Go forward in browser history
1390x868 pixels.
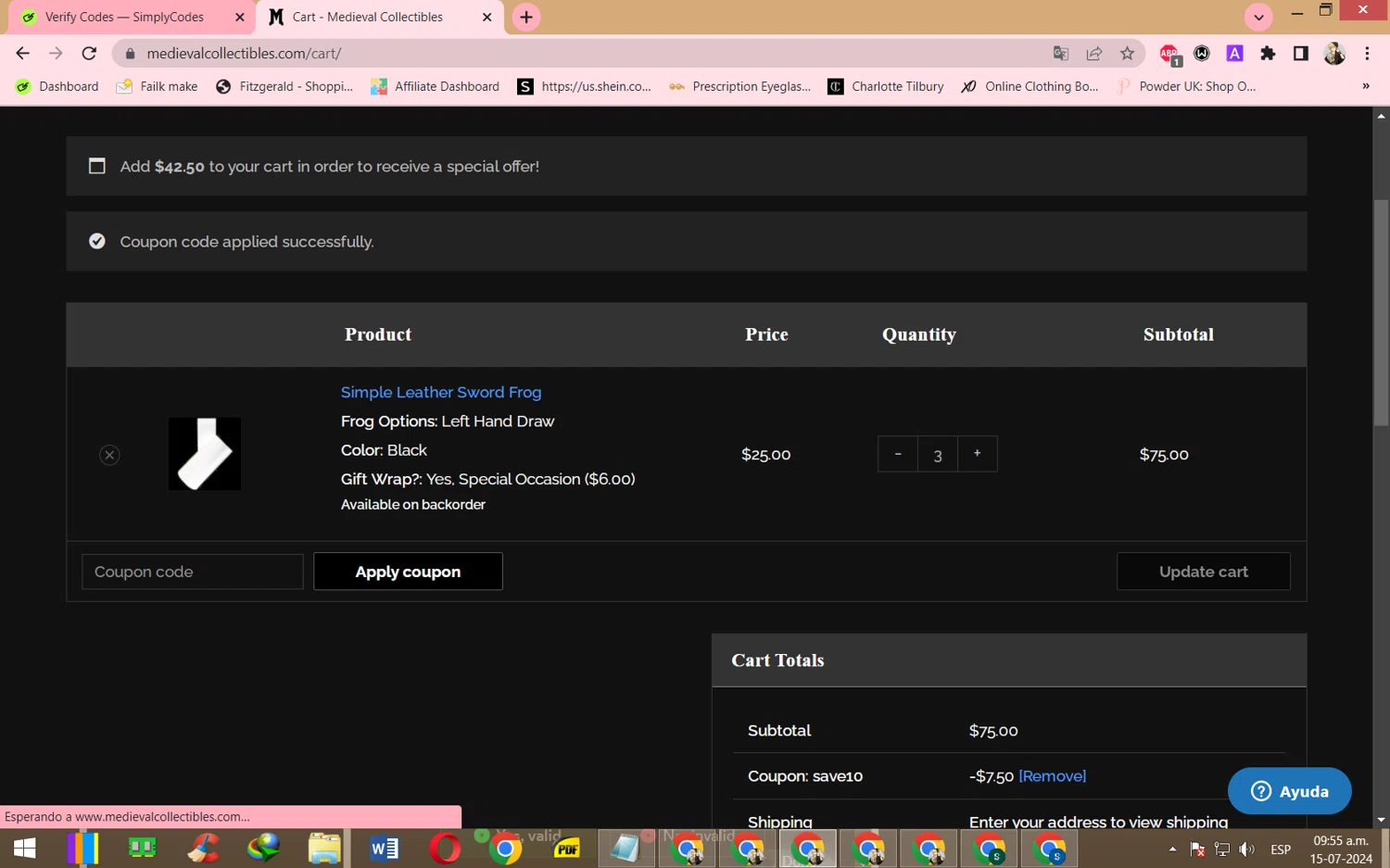point(56,54)
